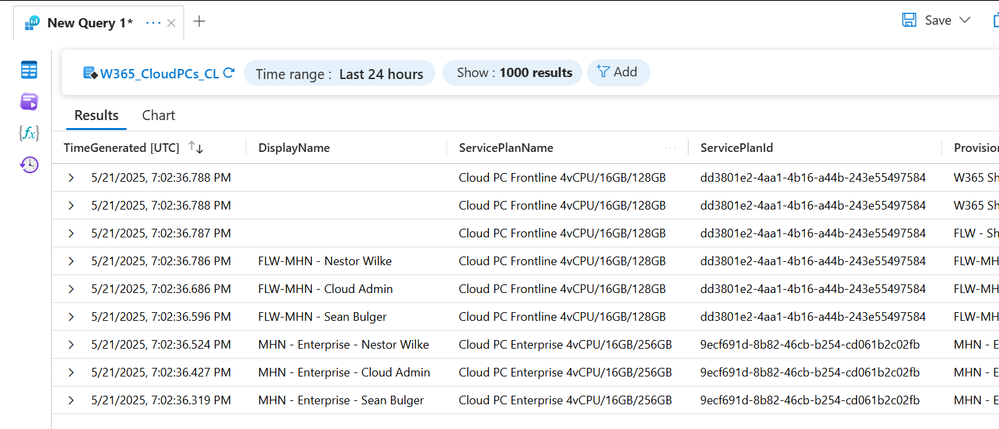
Task: Open the Queries sidebar panel icon
Action: tap(29, 102)
